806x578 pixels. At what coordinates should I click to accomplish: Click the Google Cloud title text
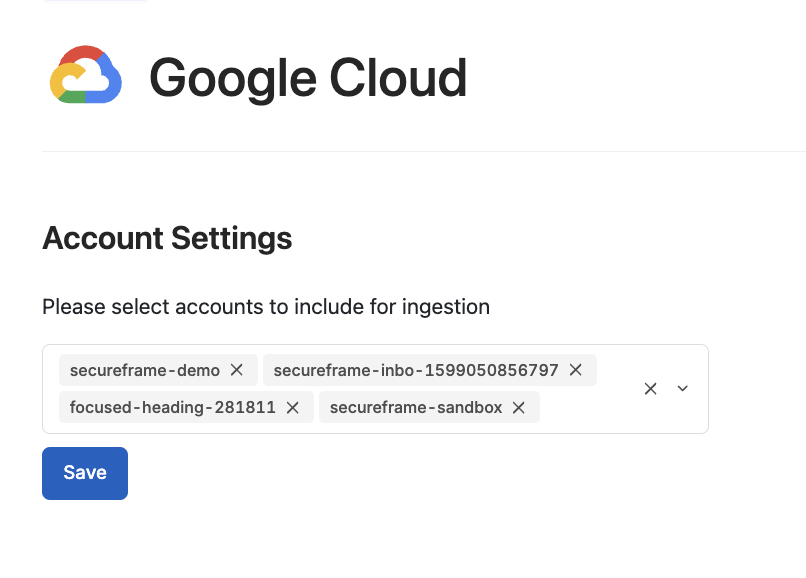pyautogui.click(x=308, y=78)
